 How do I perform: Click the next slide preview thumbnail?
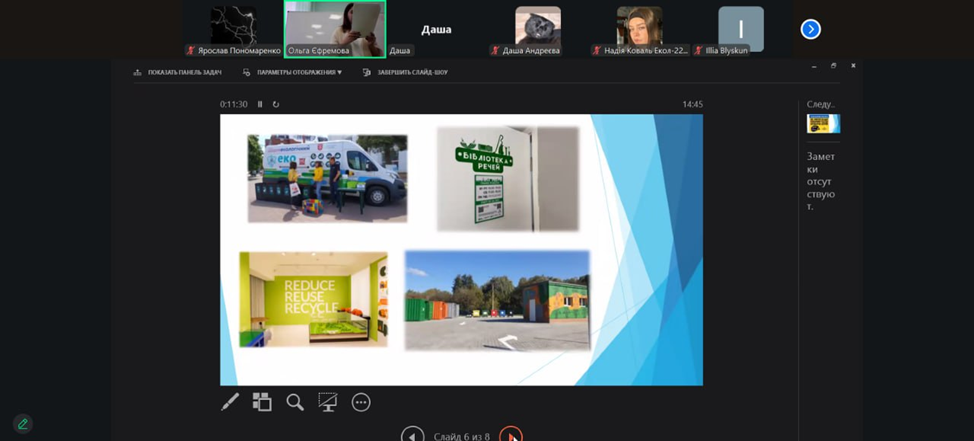[x=823, y=123]
